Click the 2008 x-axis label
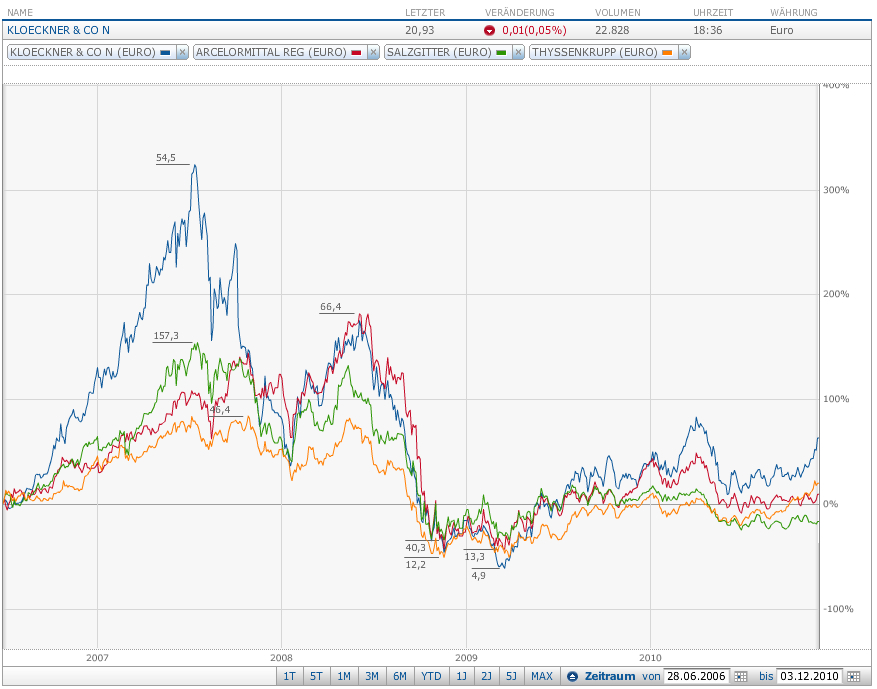877x689 pixels. [281, 658]
